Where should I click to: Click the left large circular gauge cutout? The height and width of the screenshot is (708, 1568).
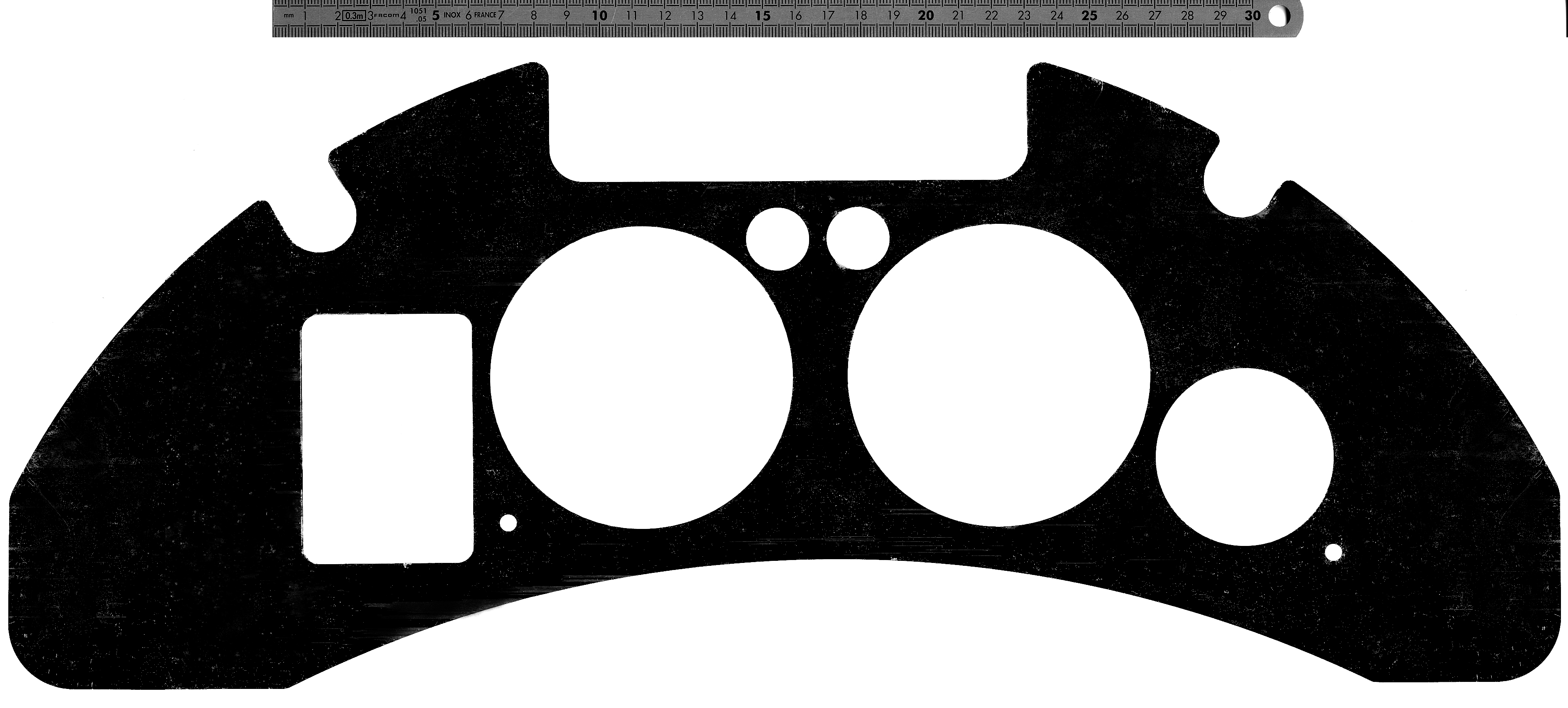(x=642, y=378)
